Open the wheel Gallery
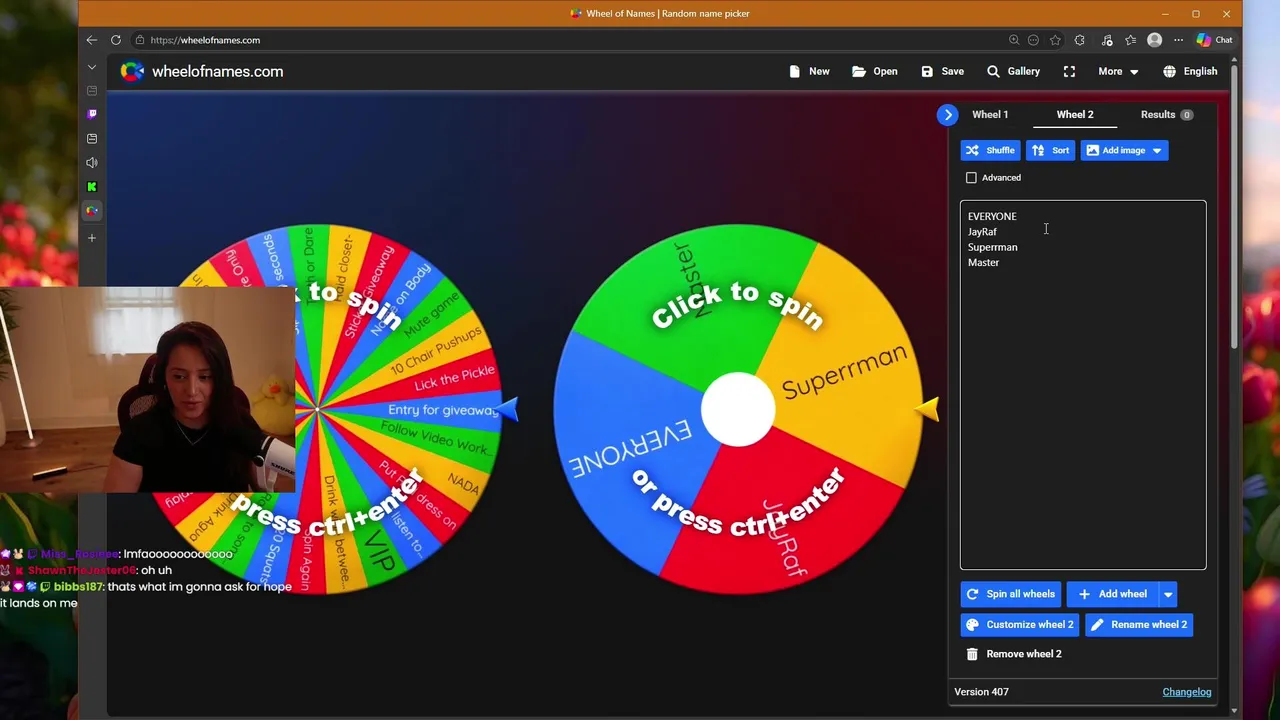Screen dimensions: 1280x720 (1013, 72)
